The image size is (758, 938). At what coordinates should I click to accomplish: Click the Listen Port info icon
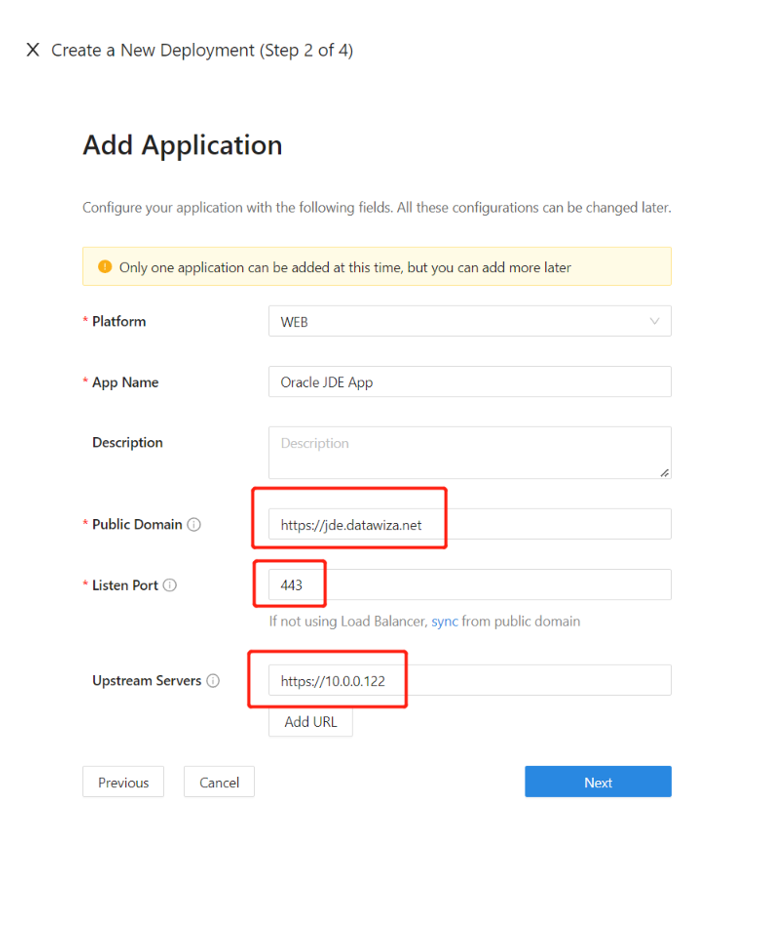tap(170, 585)
